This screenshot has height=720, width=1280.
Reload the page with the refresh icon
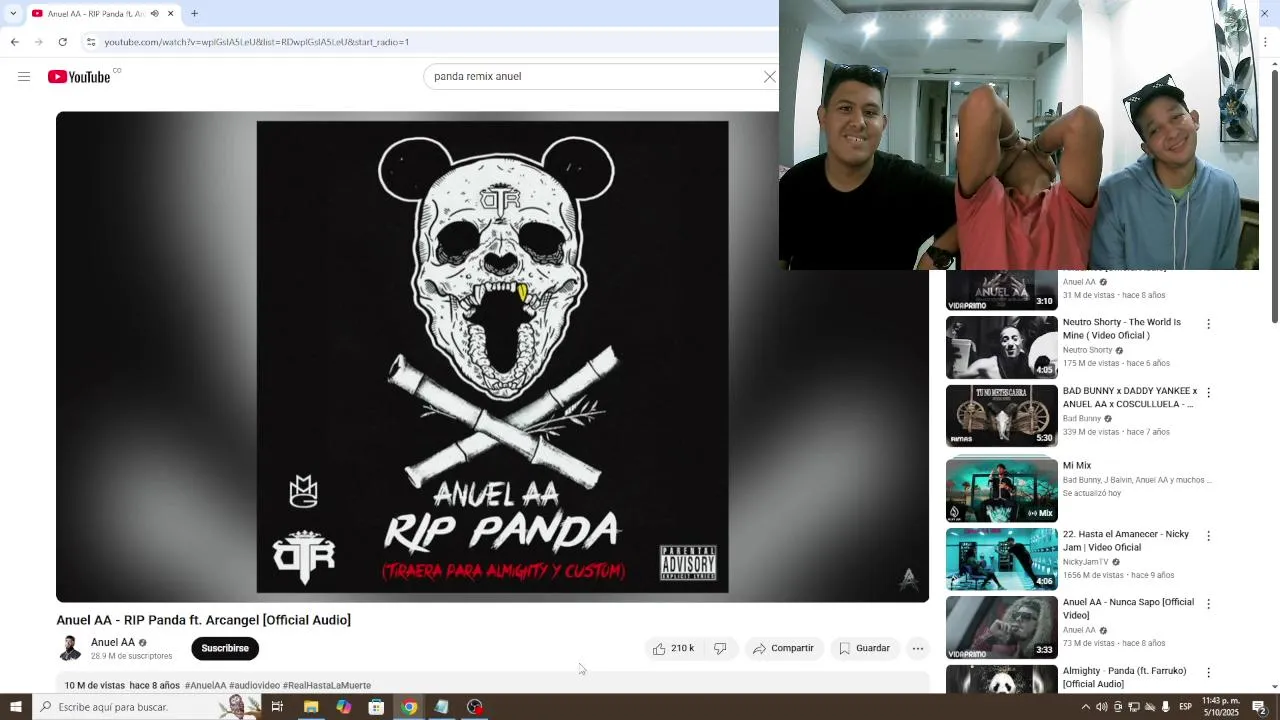62,42
